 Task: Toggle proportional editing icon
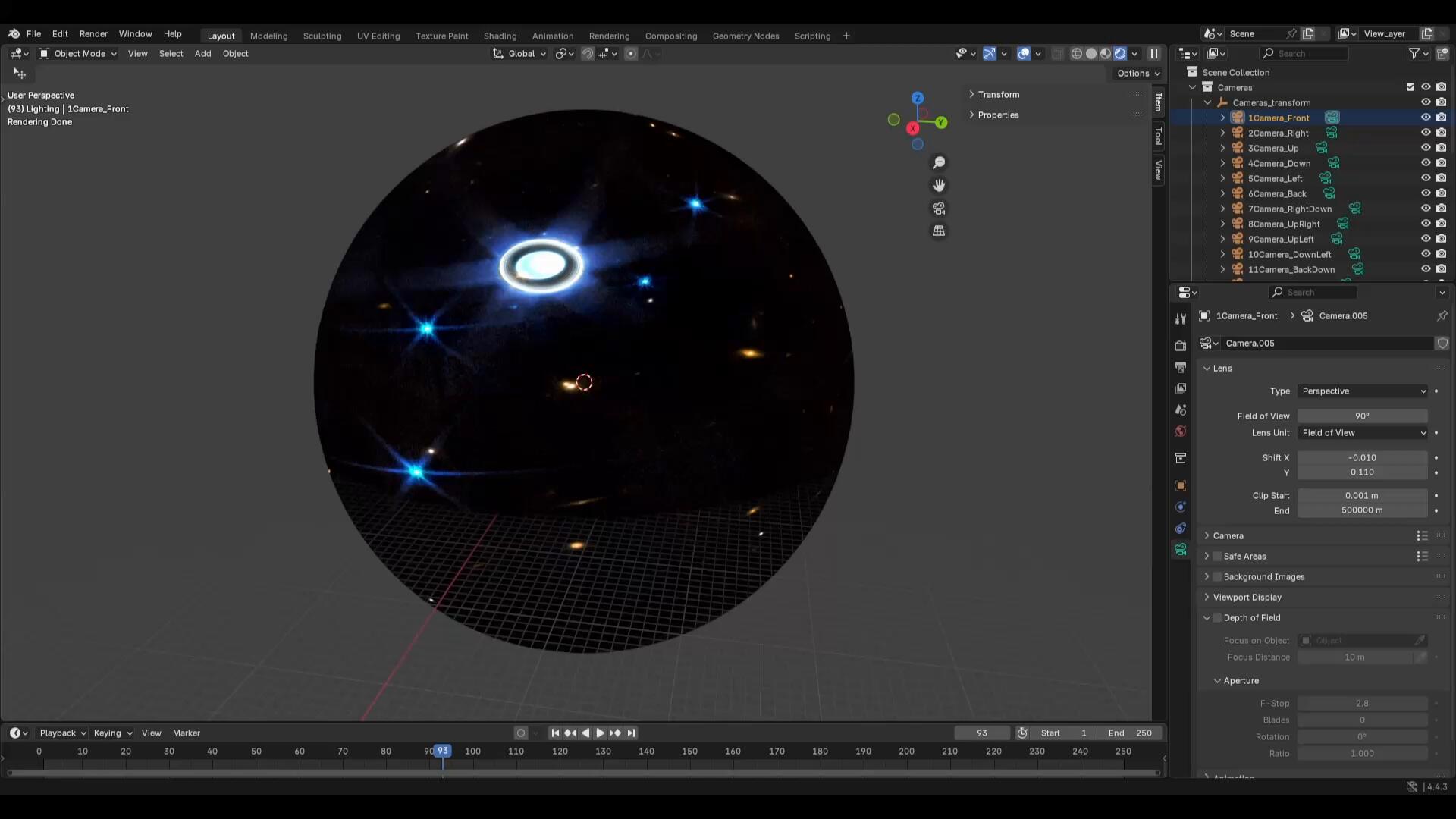631,53
